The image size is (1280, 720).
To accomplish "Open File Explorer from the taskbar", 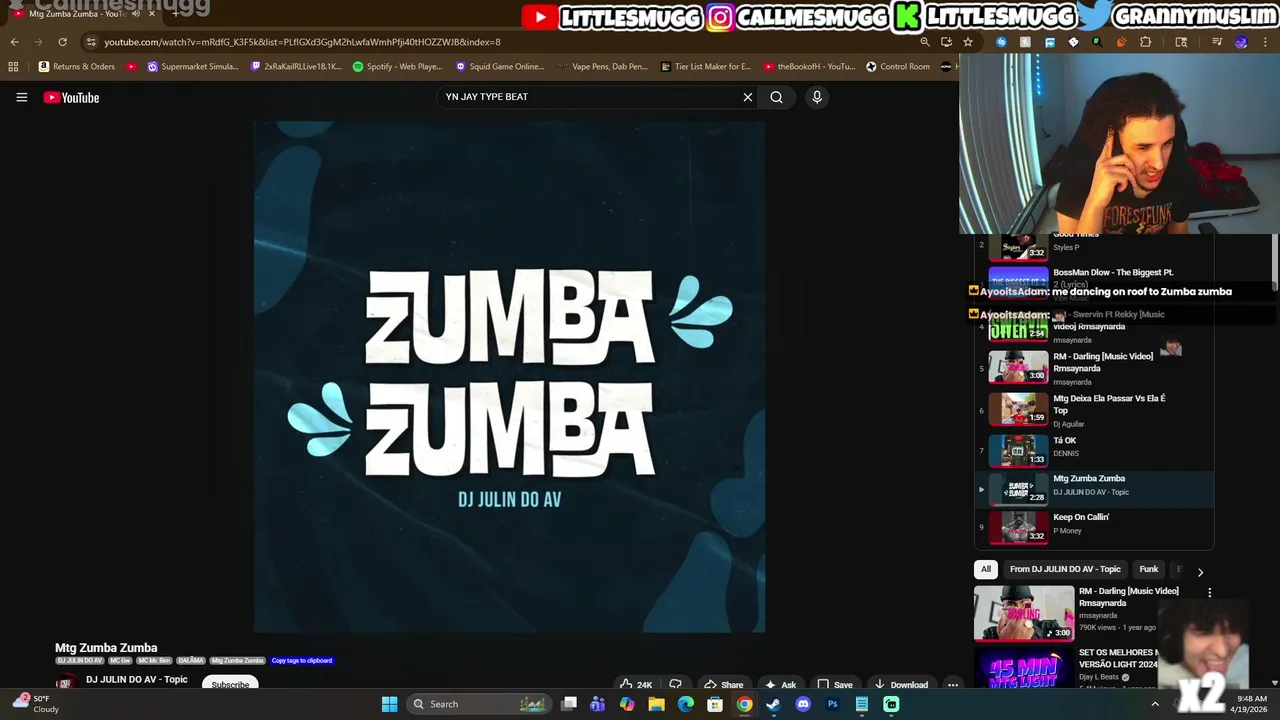I will (x=656, y=704).
